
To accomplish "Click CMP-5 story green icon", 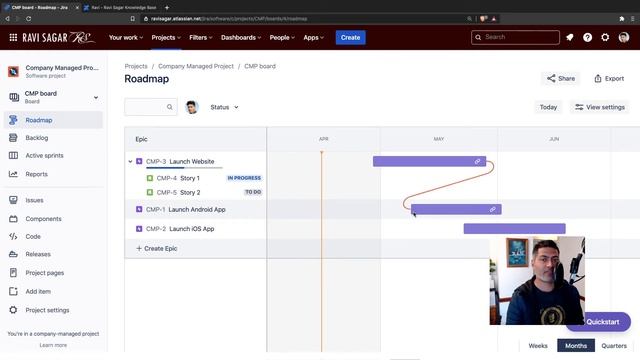I will [x=150, y=192].
